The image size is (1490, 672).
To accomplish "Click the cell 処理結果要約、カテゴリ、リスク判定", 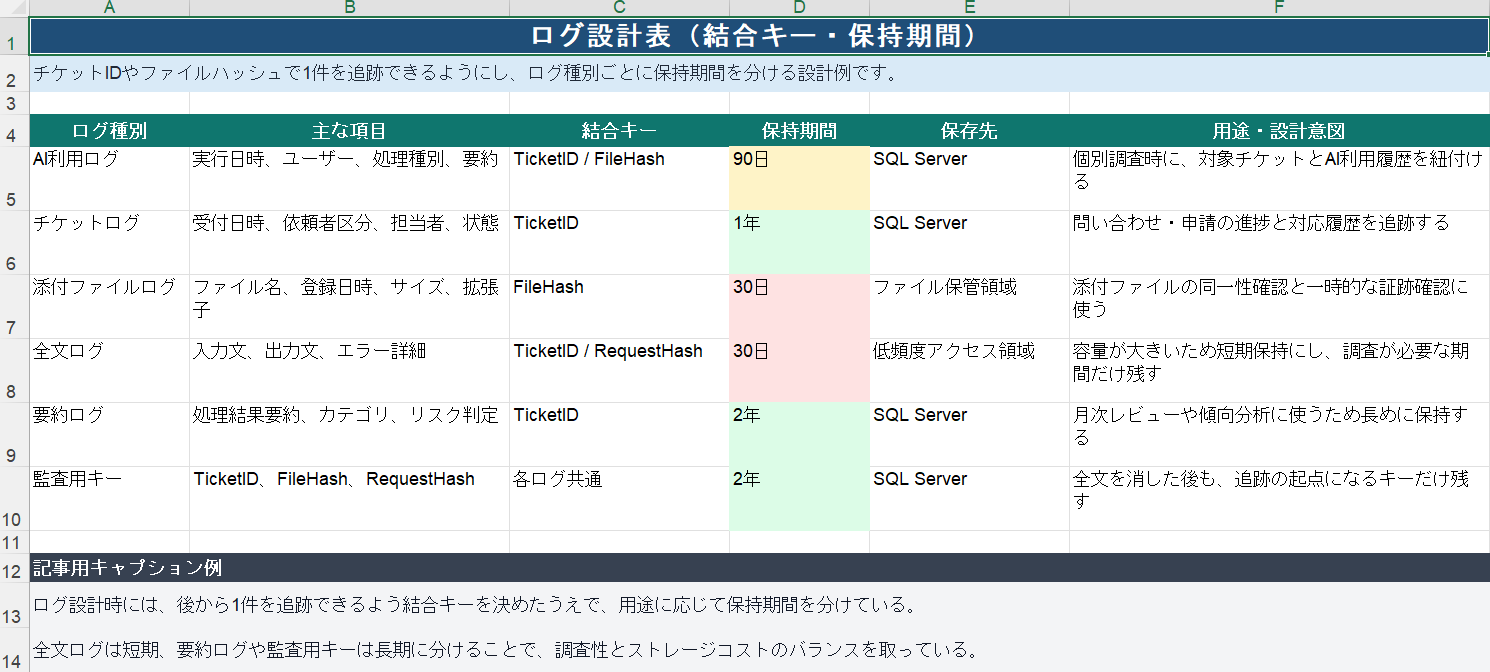I will coord(349,435).
